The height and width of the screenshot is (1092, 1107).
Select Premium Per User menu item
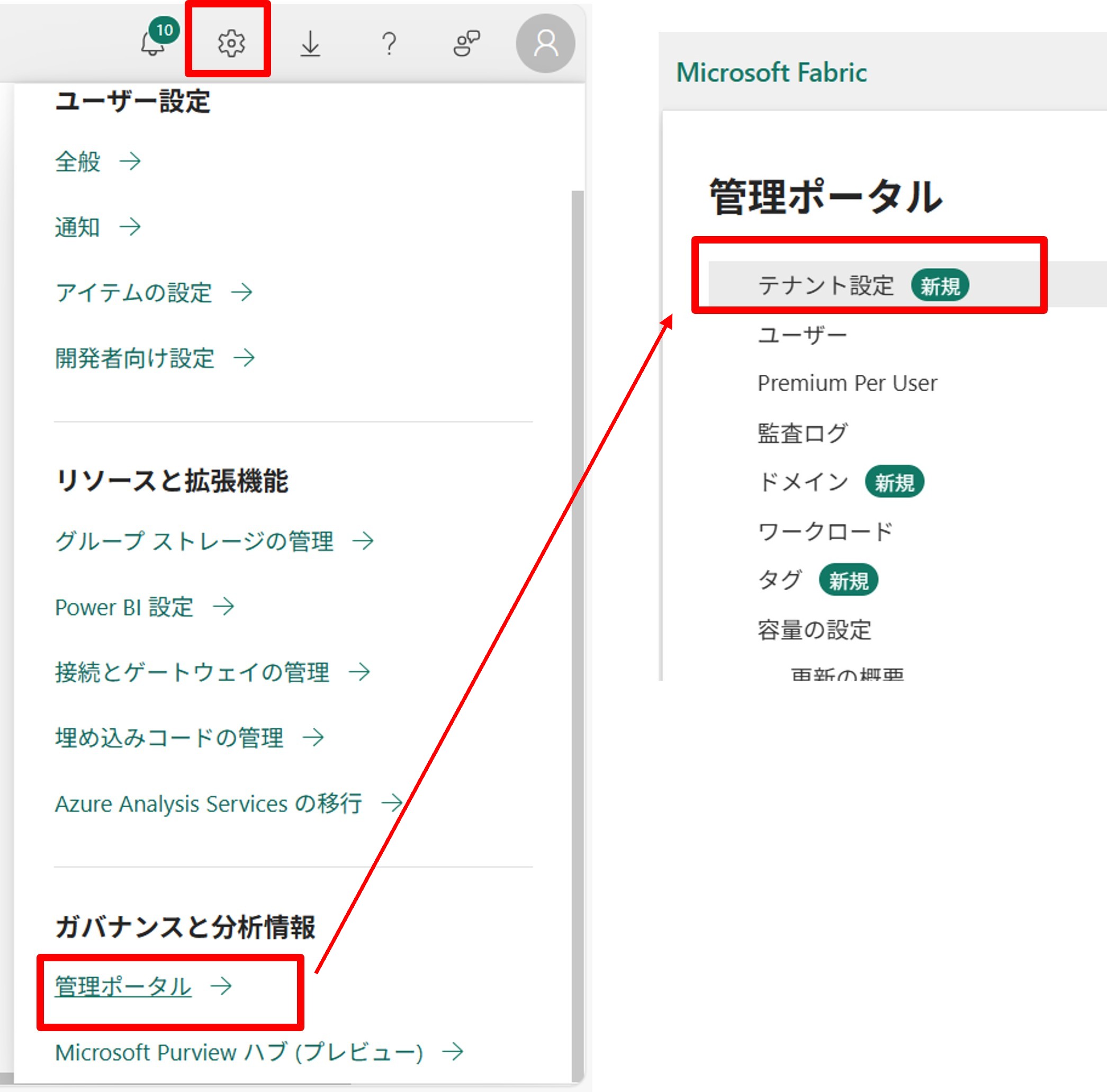[x=847, y=383]
